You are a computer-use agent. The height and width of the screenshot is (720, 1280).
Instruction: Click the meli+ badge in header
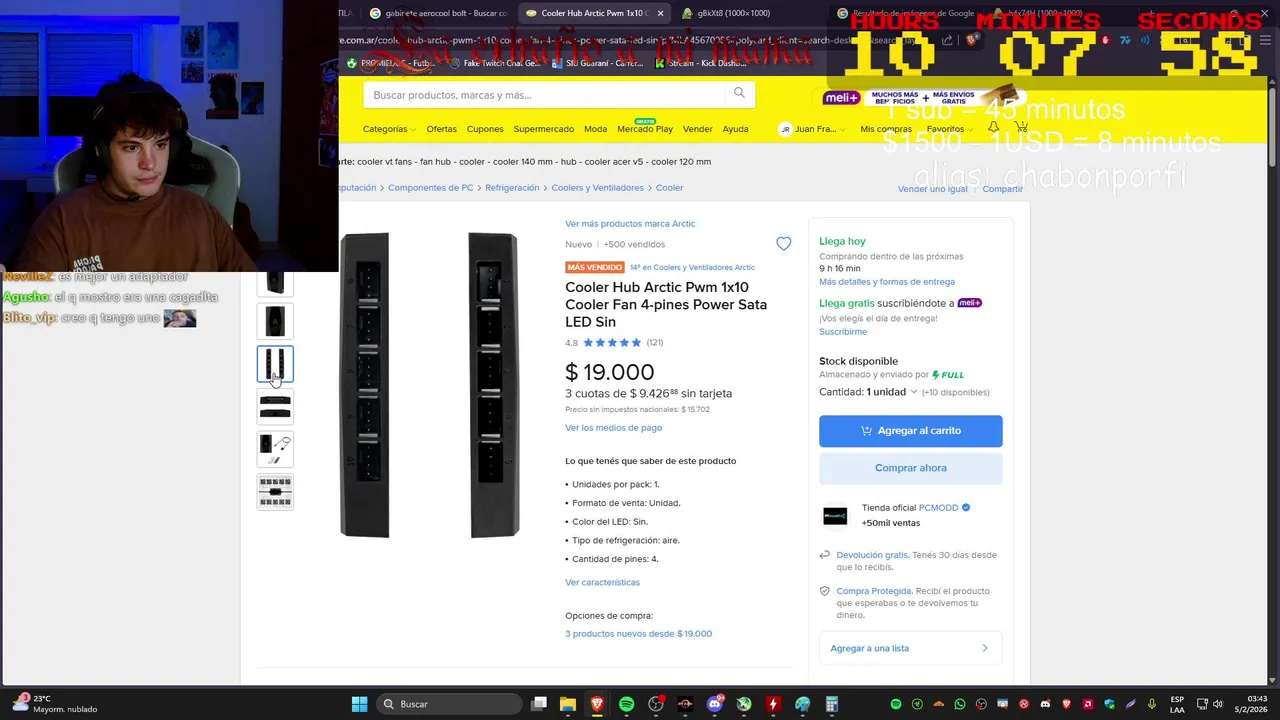tap(841, 98)
